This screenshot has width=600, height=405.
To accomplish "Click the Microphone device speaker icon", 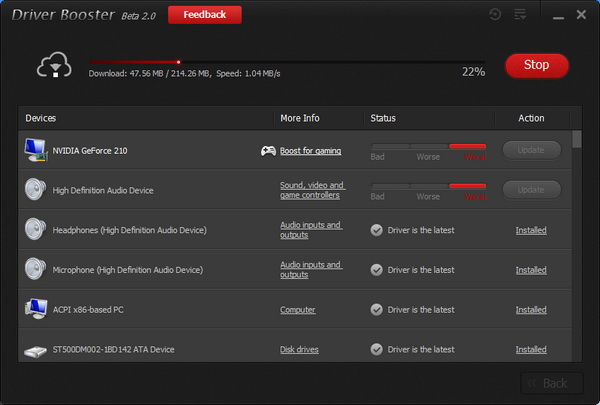I will click(35, 269).
